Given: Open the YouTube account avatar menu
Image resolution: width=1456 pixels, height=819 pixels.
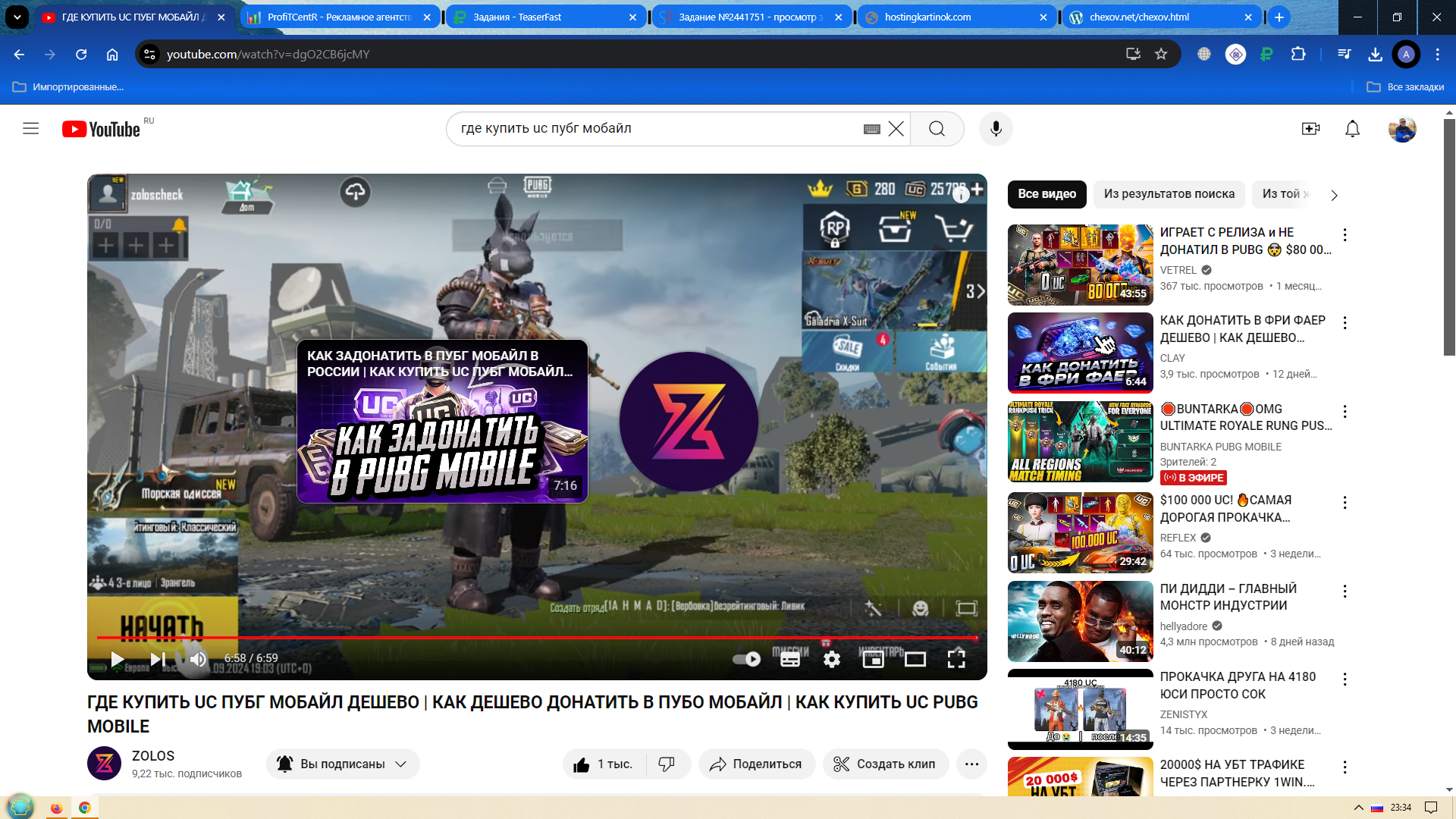Looking at the screenshot, I should click(x=1402, y=129).
